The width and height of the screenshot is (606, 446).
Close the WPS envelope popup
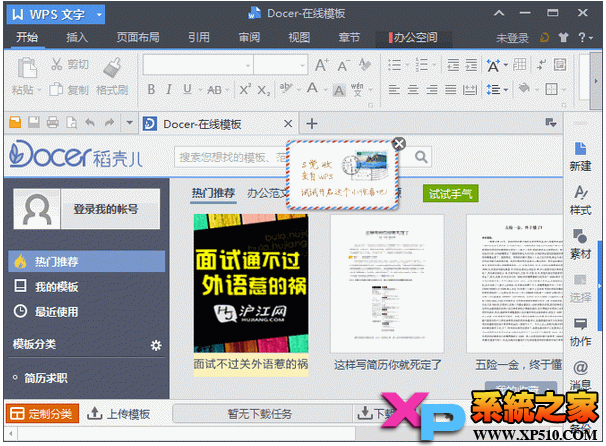point(399,144)
